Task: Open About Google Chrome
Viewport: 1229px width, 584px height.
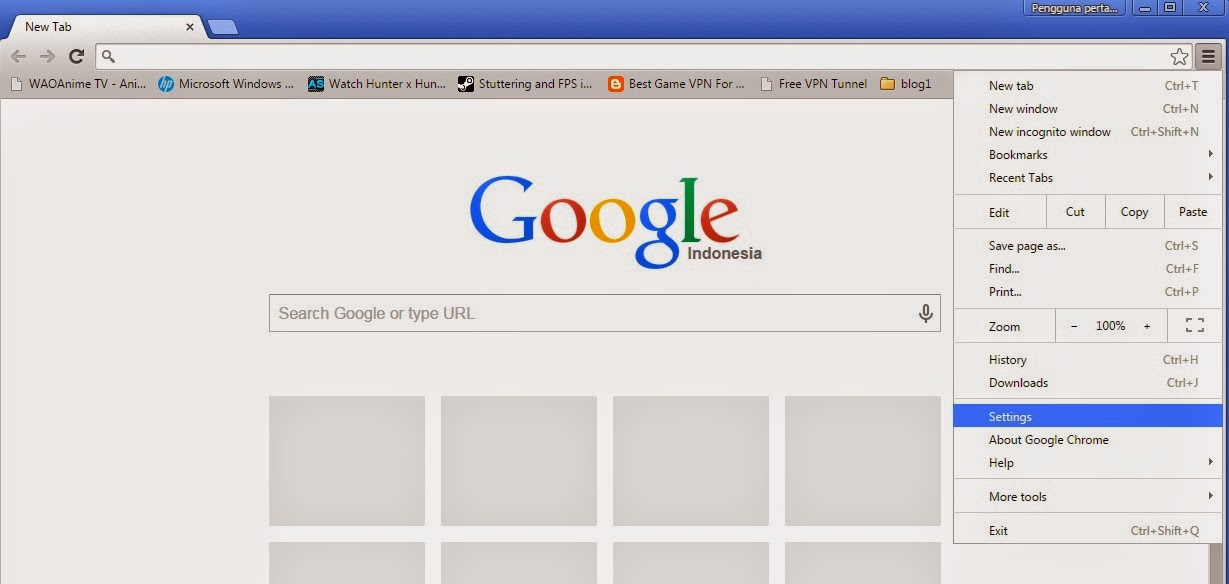Action: (x=1088, y=440)
